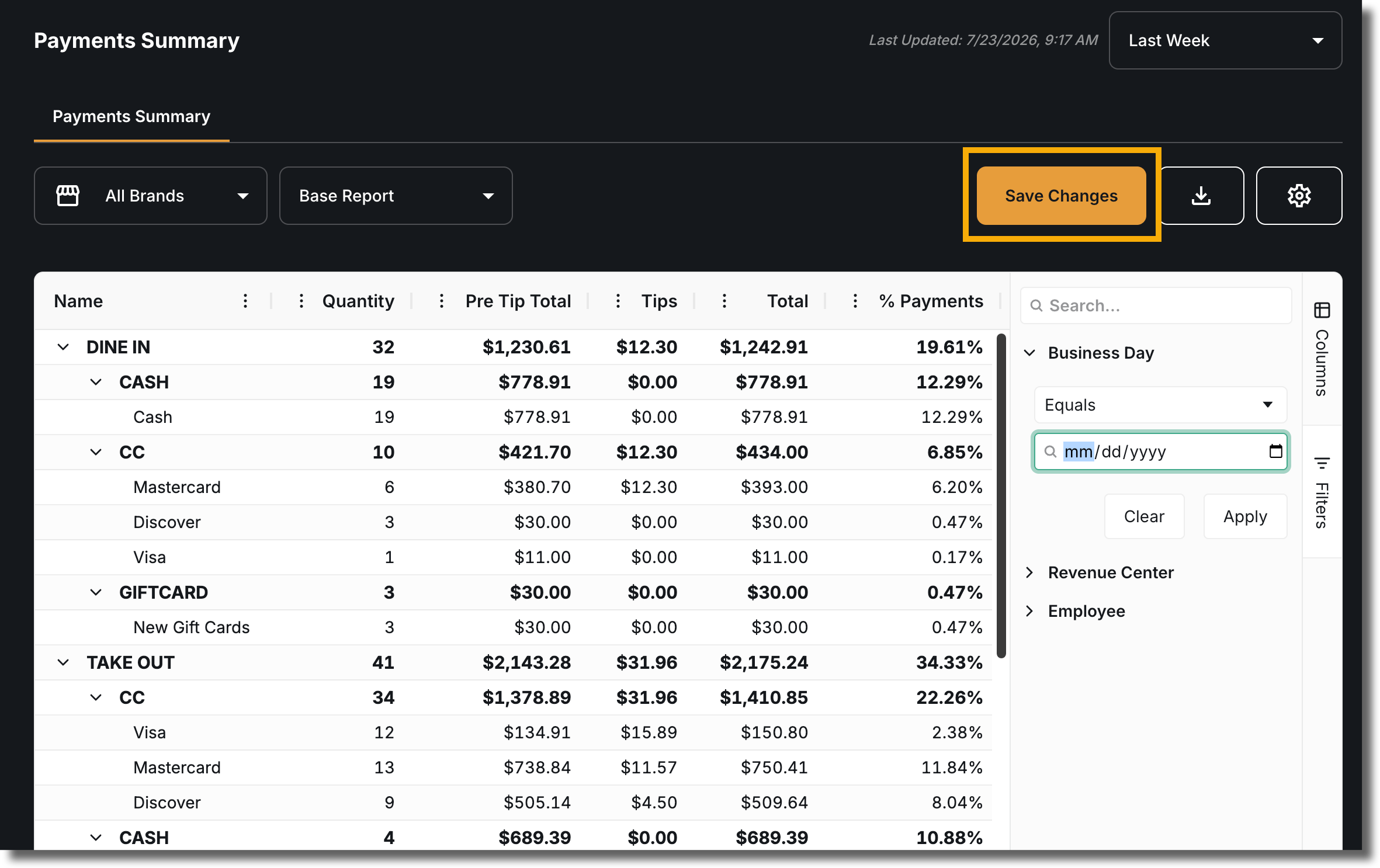Click the Last Updated timestamp text
Image resolution: width=1380 pixels, height=868 pixels.
(983, 40)
